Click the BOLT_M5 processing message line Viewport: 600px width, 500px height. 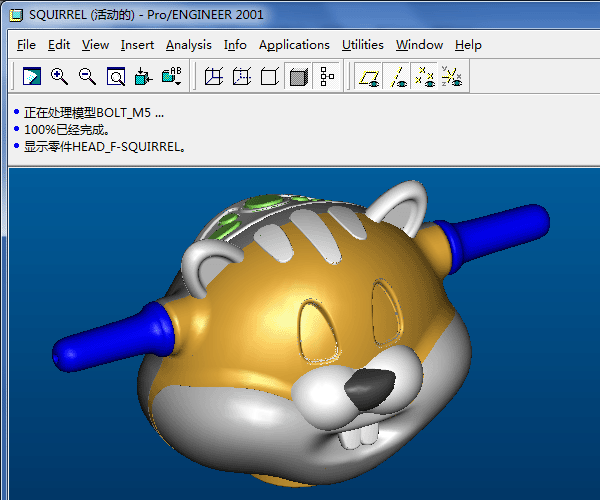94,113
